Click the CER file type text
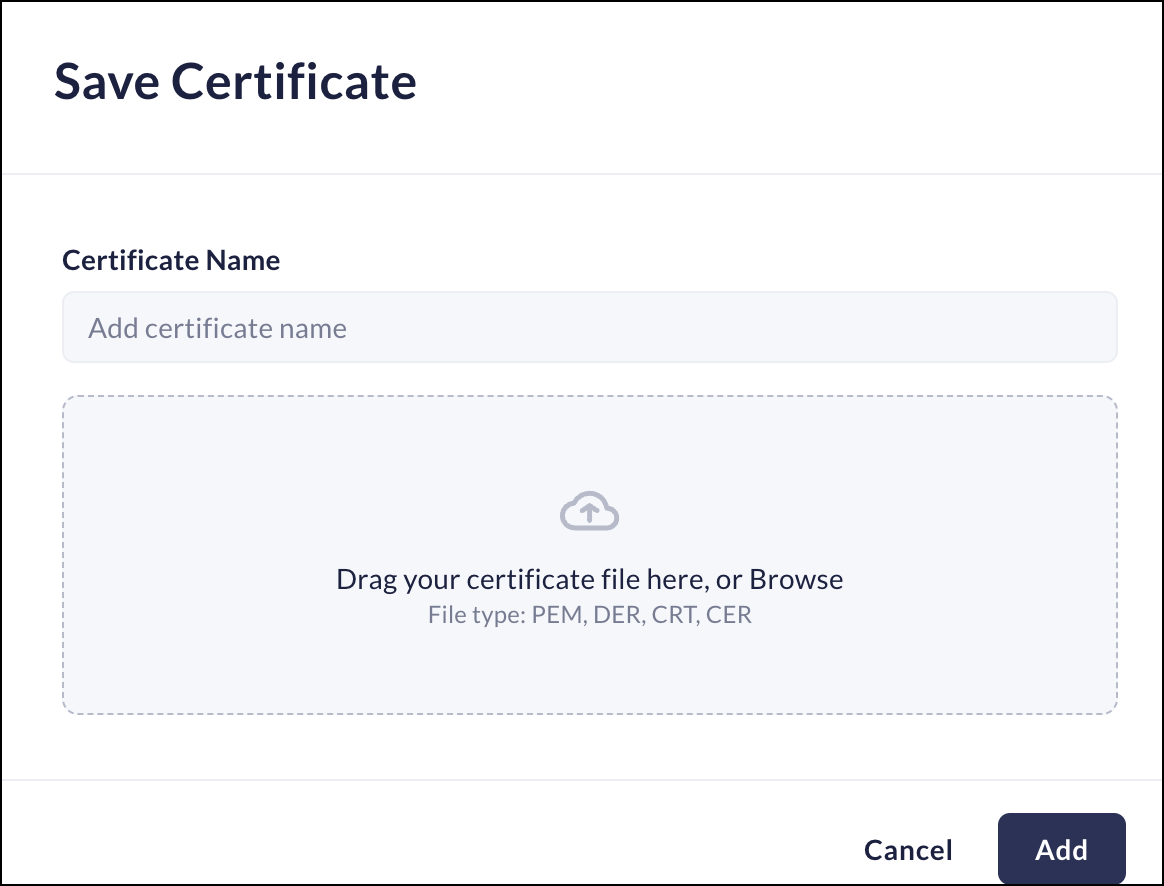The width and height of the screenshot is (1164, 886). [x=729, y=614]
